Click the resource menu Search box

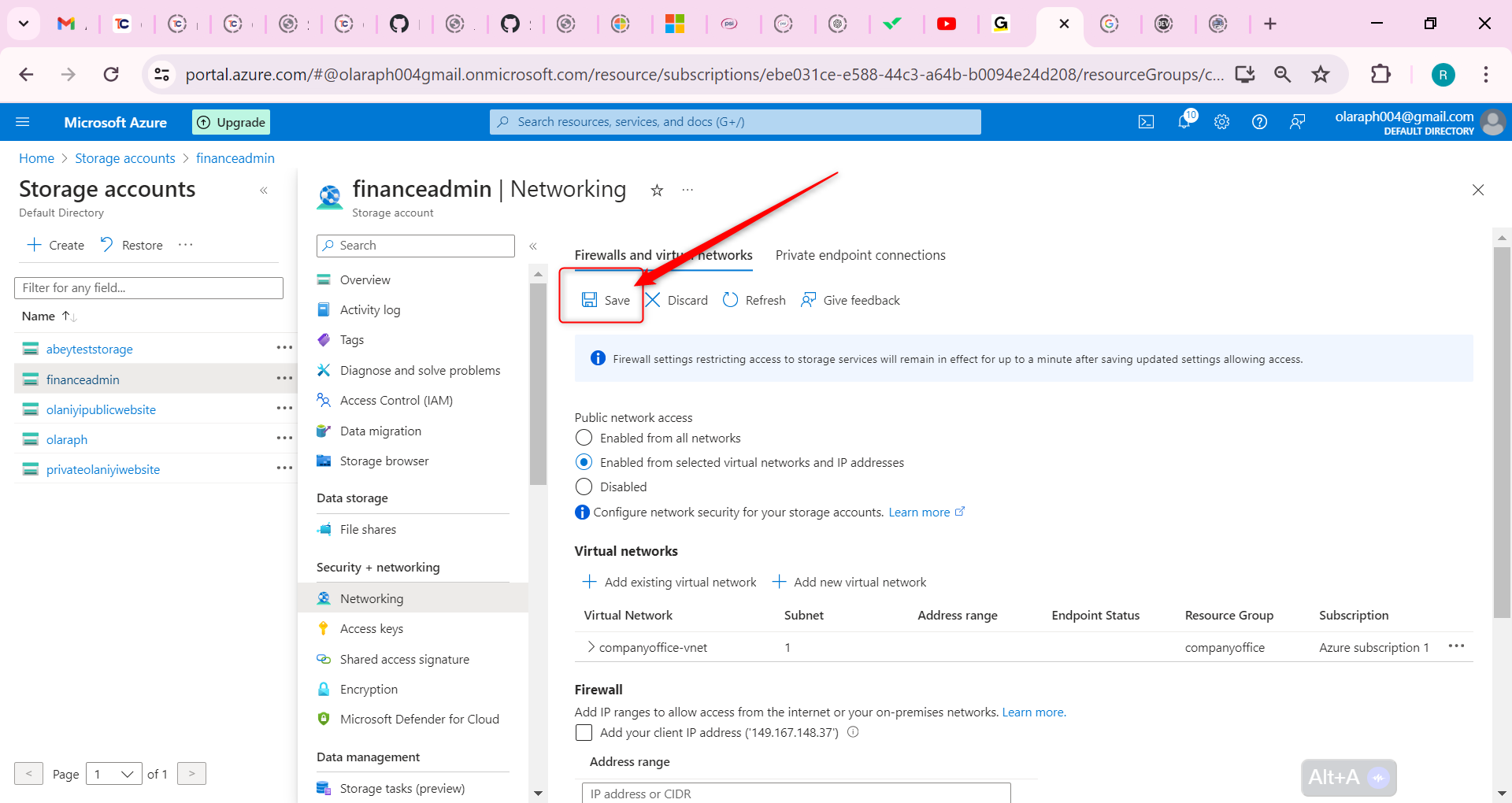416,246
